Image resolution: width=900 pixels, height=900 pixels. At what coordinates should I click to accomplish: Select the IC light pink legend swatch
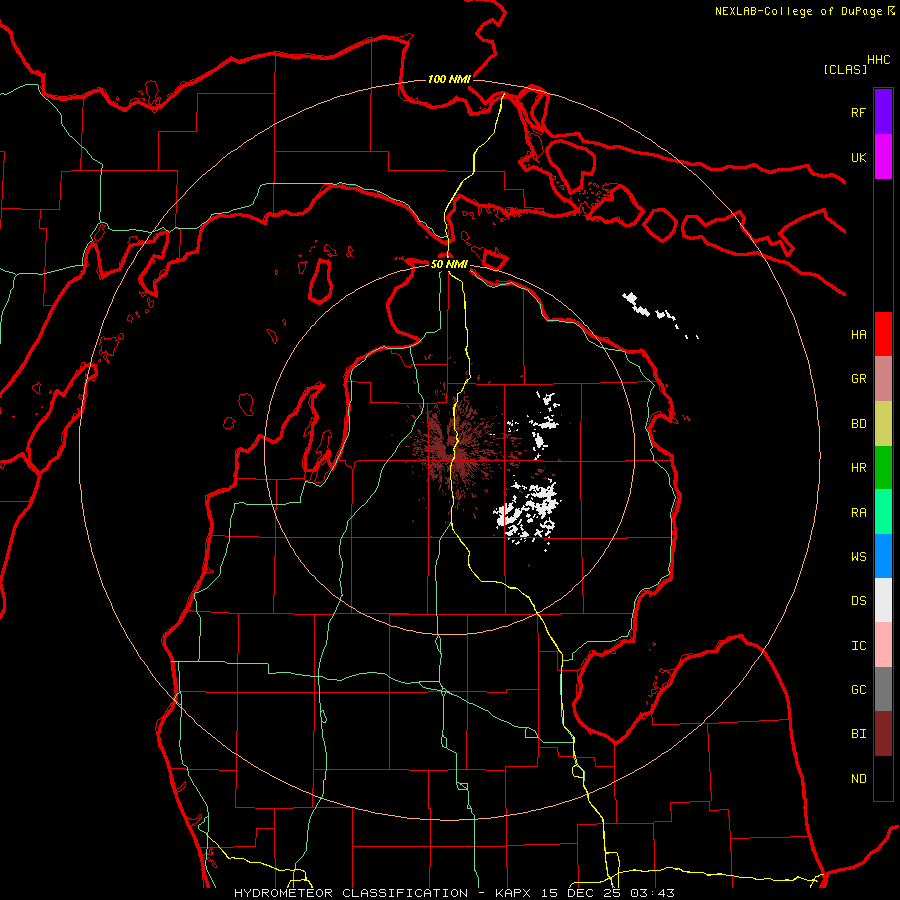pyautogui.click(x=883, y=645)
